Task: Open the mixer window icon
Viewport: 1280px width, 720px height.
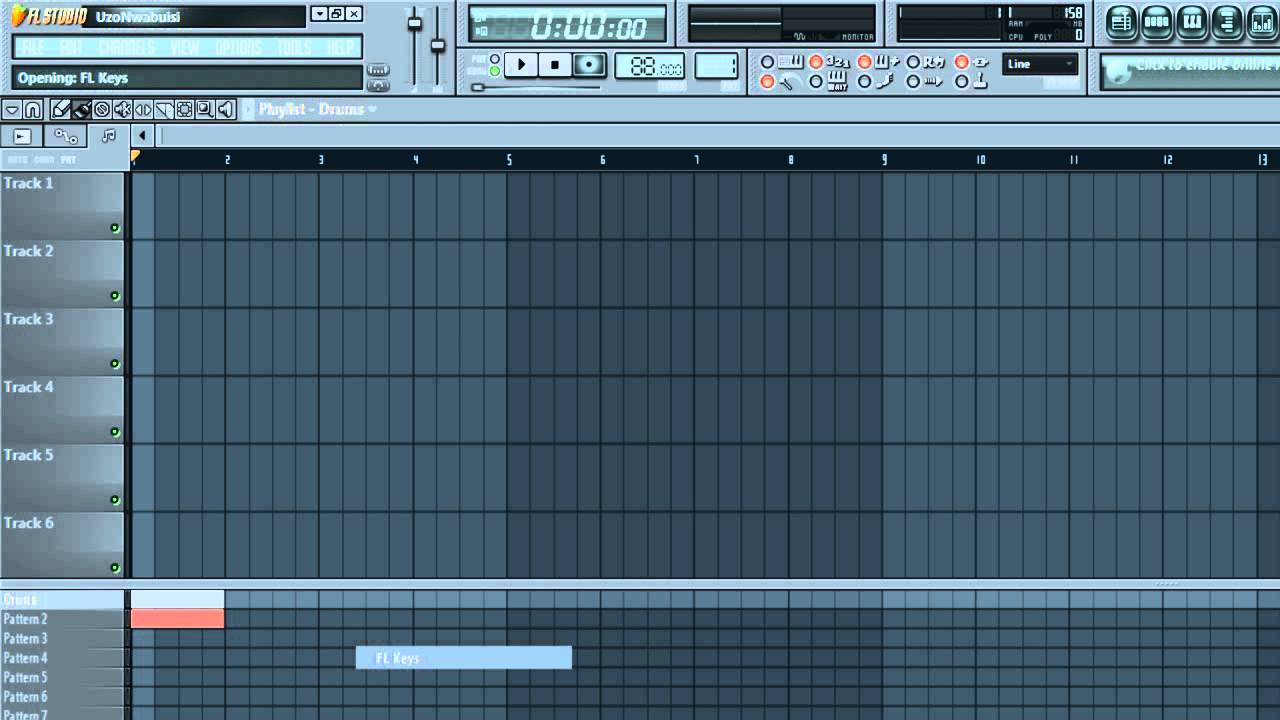Action: 1261,21
